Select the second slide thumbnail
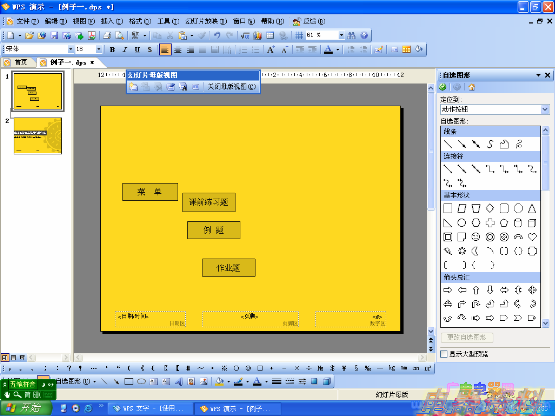Viewport: 555px width, 416px height. point(38,136)
